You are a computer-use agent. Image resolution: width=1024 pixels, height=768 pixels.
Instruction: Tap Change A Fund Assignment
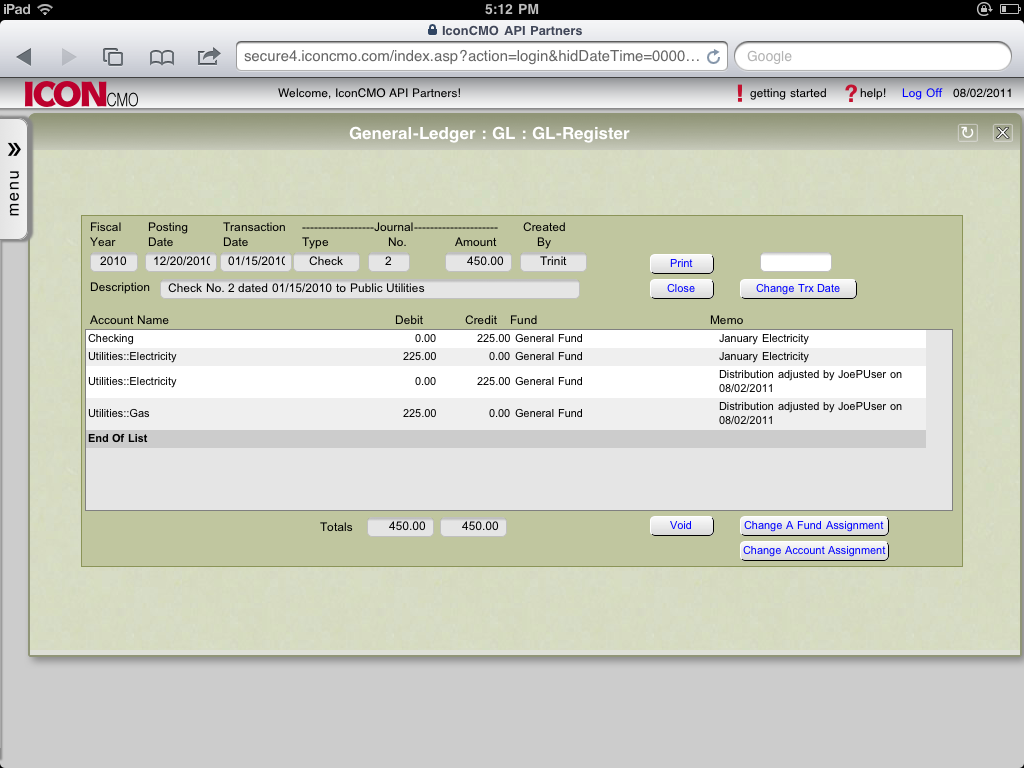[813, 524]
